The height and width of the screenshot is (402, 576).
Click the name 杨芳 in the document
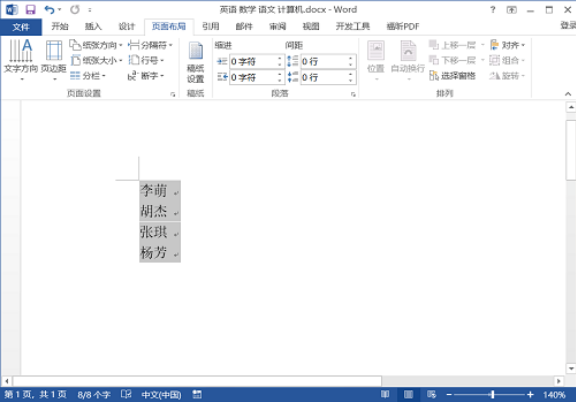pyautogui.click(x=154, y=252)
